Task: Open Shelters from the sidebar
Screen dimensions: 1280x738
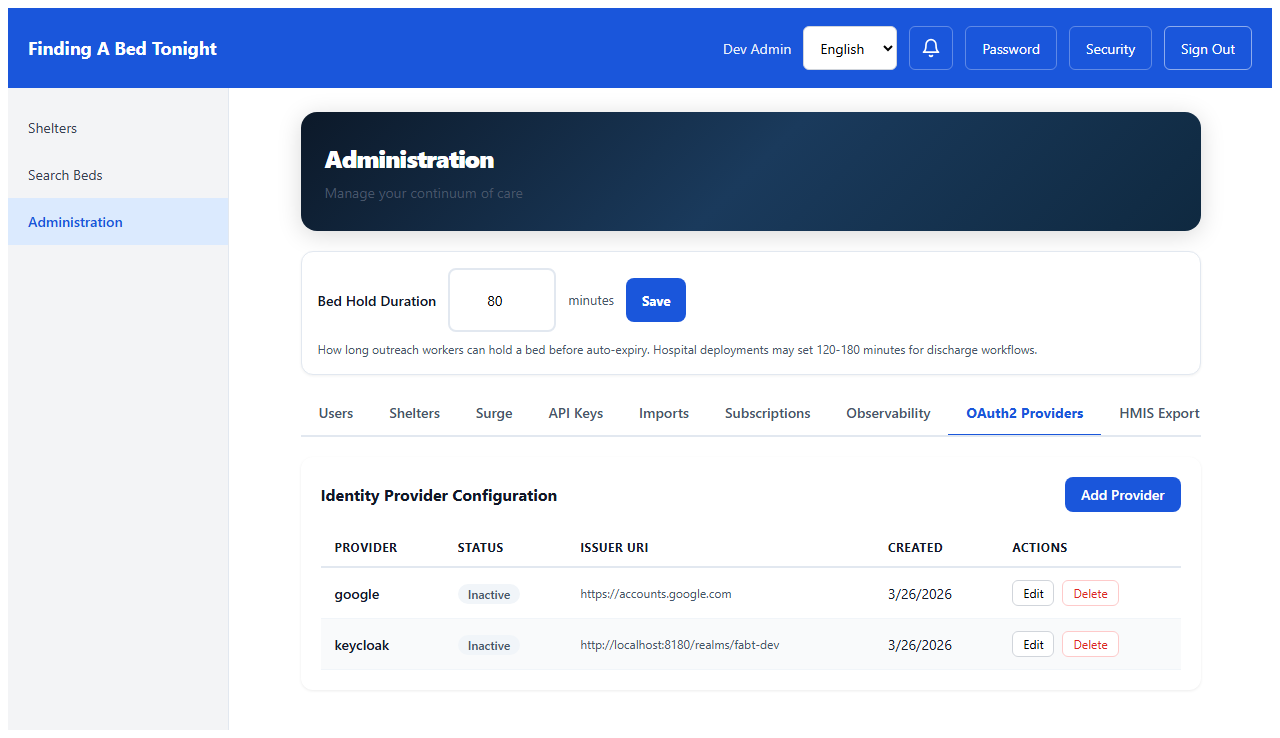Action: click(x=52, y=127)
